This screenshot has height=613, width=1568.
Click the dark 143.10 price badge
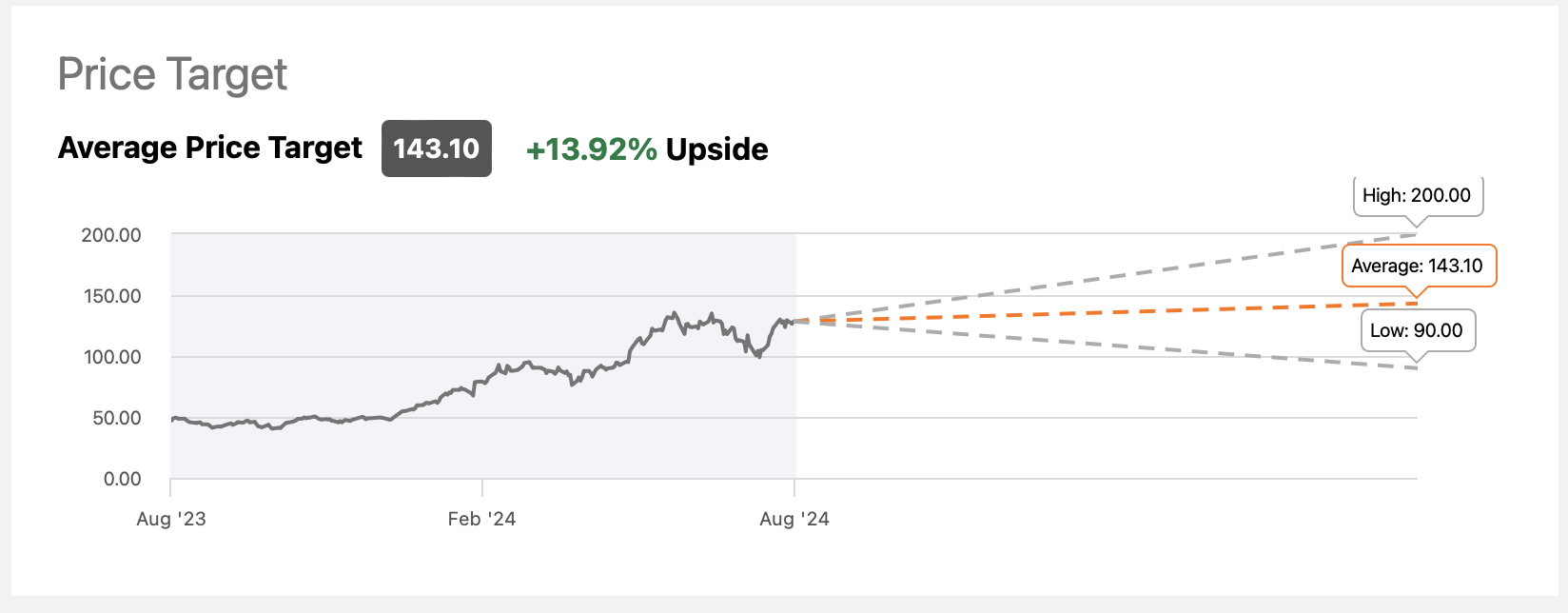pyautogui.click(x=437, y=148)
